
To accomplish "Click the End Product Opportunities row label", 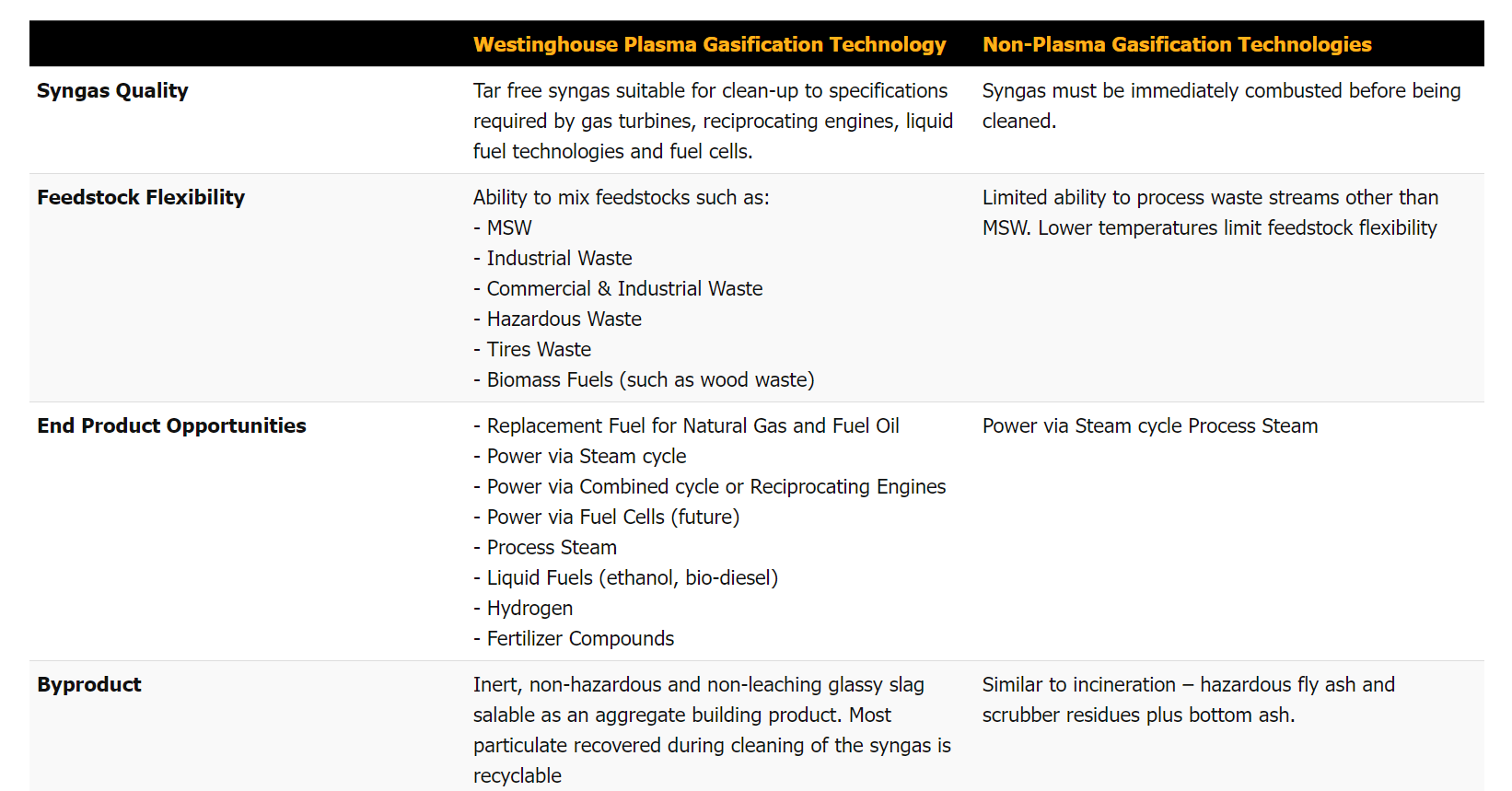I will [171, 425].
